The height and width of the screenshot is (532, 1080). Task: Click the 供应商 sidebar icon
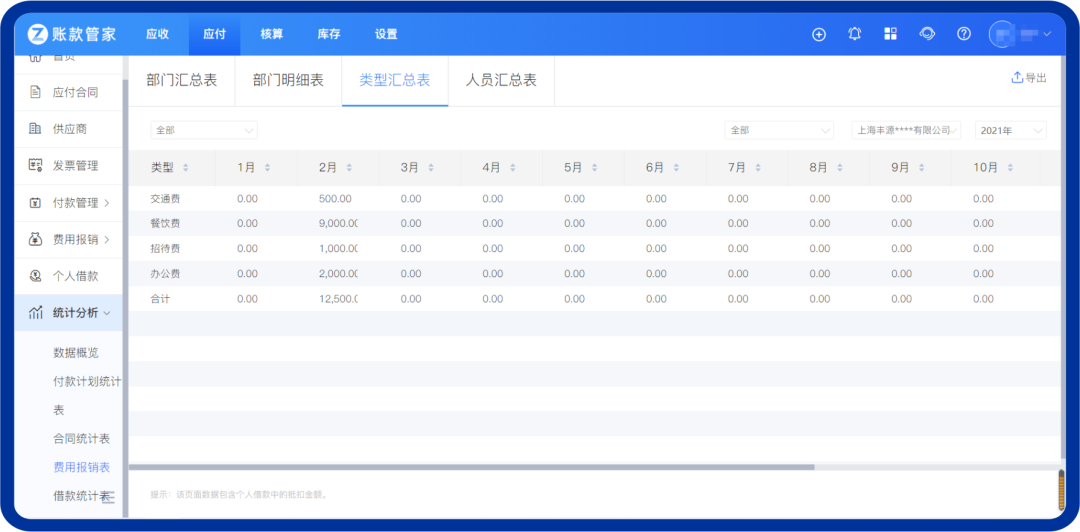(35, 129)
